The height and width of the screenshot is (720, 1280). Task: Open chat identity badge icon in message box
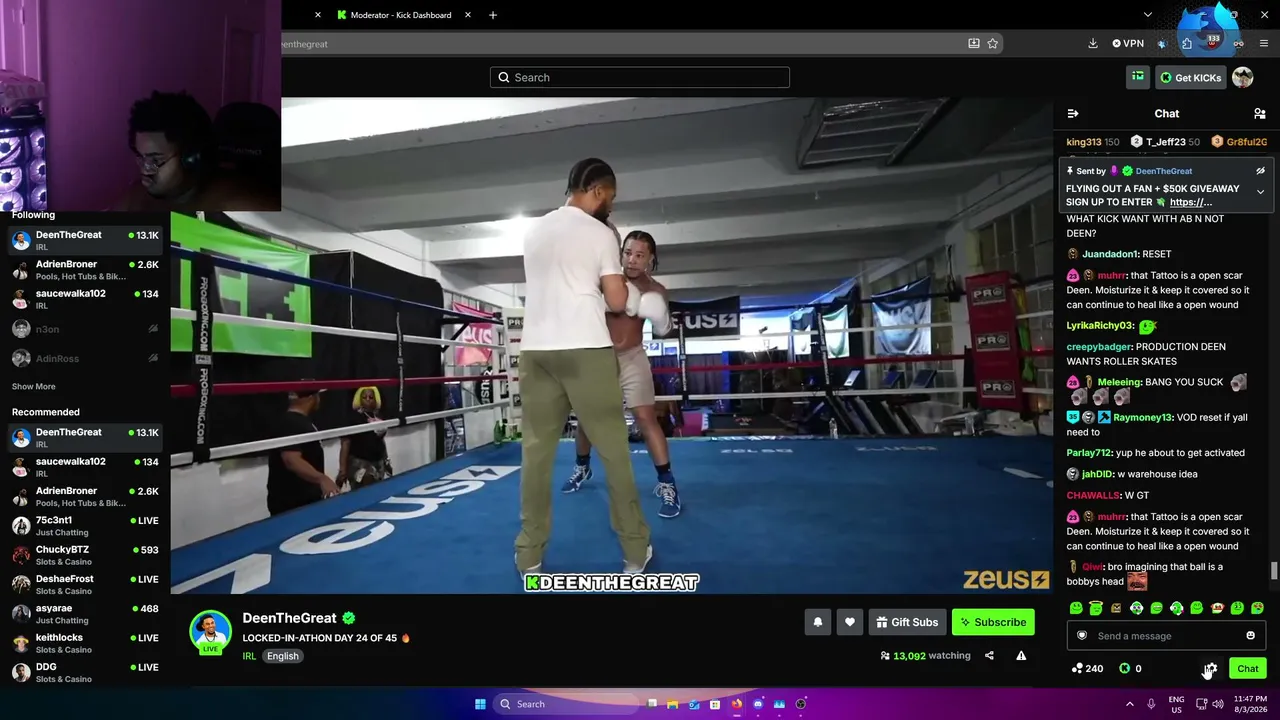coord(1082,636)
